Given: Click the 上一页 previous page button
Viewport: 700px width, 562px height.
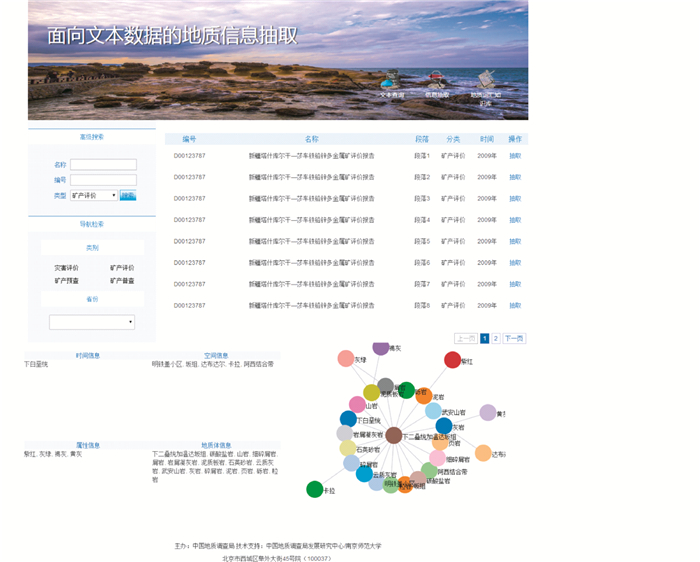Looking at the screenshot, I should [466, 339].
